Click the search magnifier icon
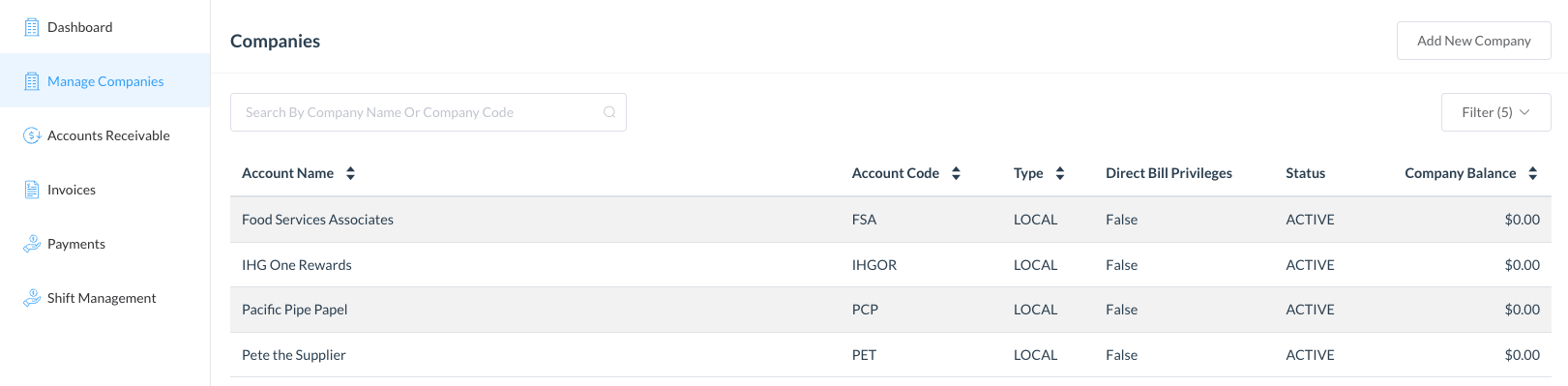The width and height of the screenshot is (1568, 386). click(x=609, y=112)
